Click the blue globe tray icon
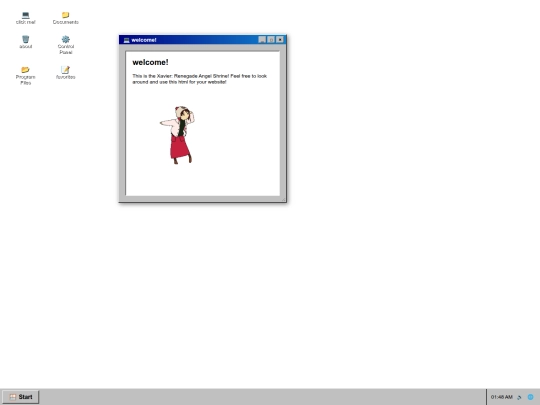540x405 pixels. pos(531,397)
